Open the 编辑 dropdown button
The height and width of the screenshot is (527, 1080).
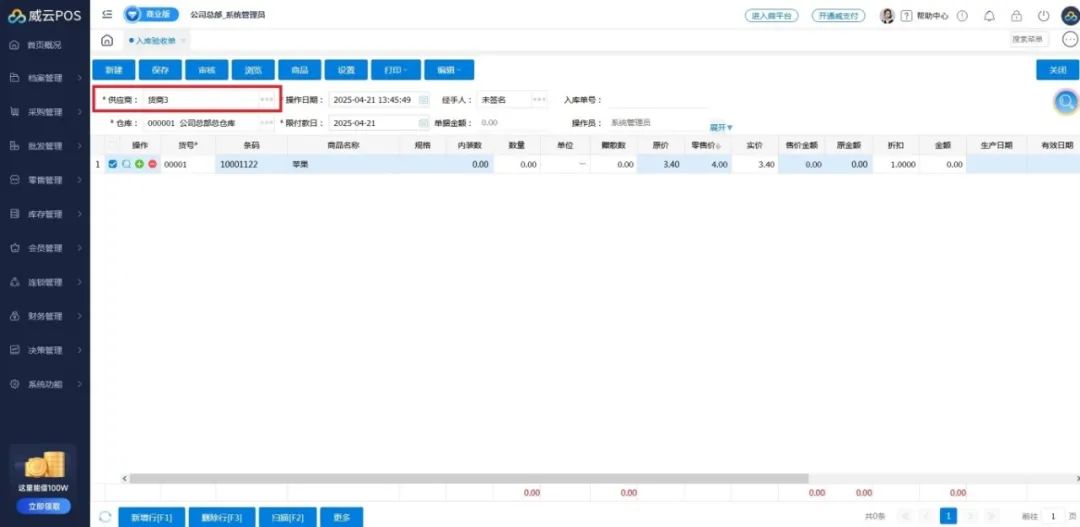[449, 70]
